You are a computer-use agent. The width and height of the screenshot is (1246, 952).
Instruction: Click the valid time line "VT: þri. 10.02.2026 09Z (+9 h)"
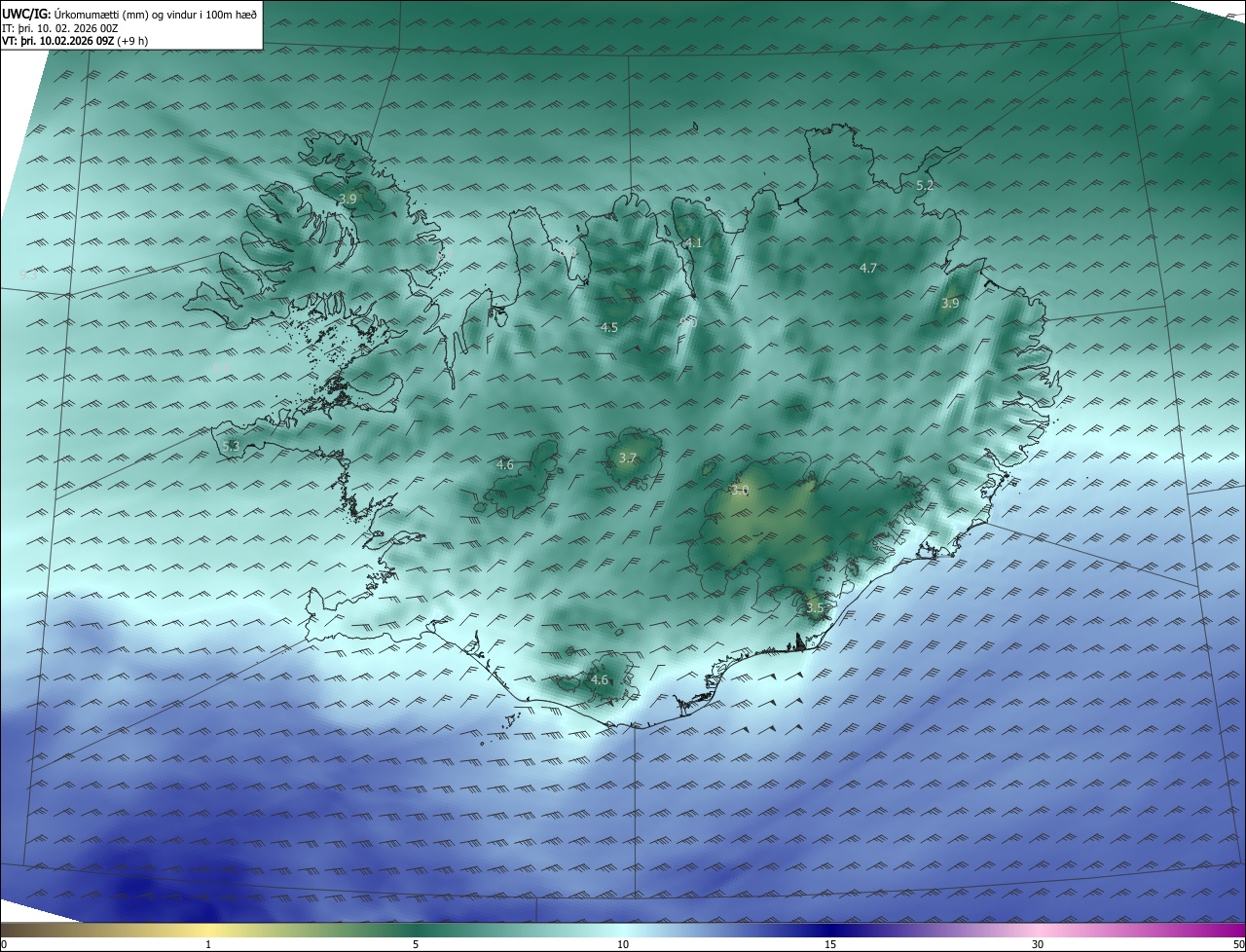coord(75,42)
